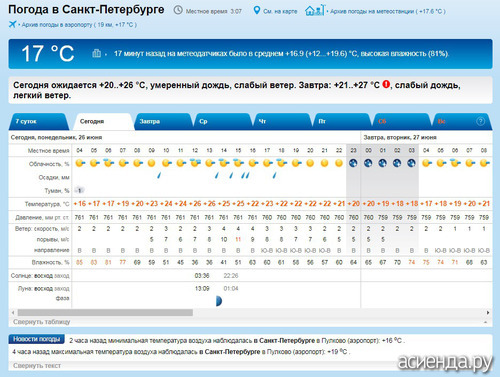Image resolution: width=500 pixels, height=377 pixels.
Task: Click the map pin icon
Action: (256, 10)
